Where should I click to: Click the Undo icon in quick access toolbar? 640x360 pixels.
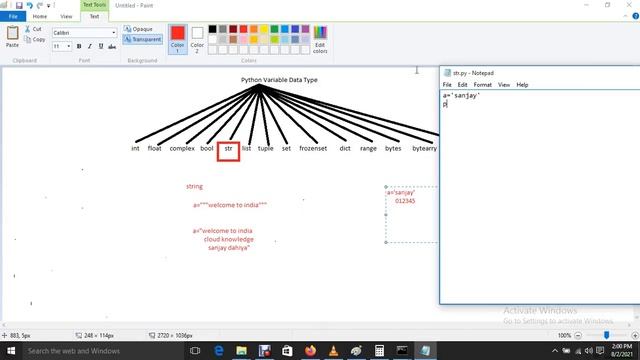[29, 5]
